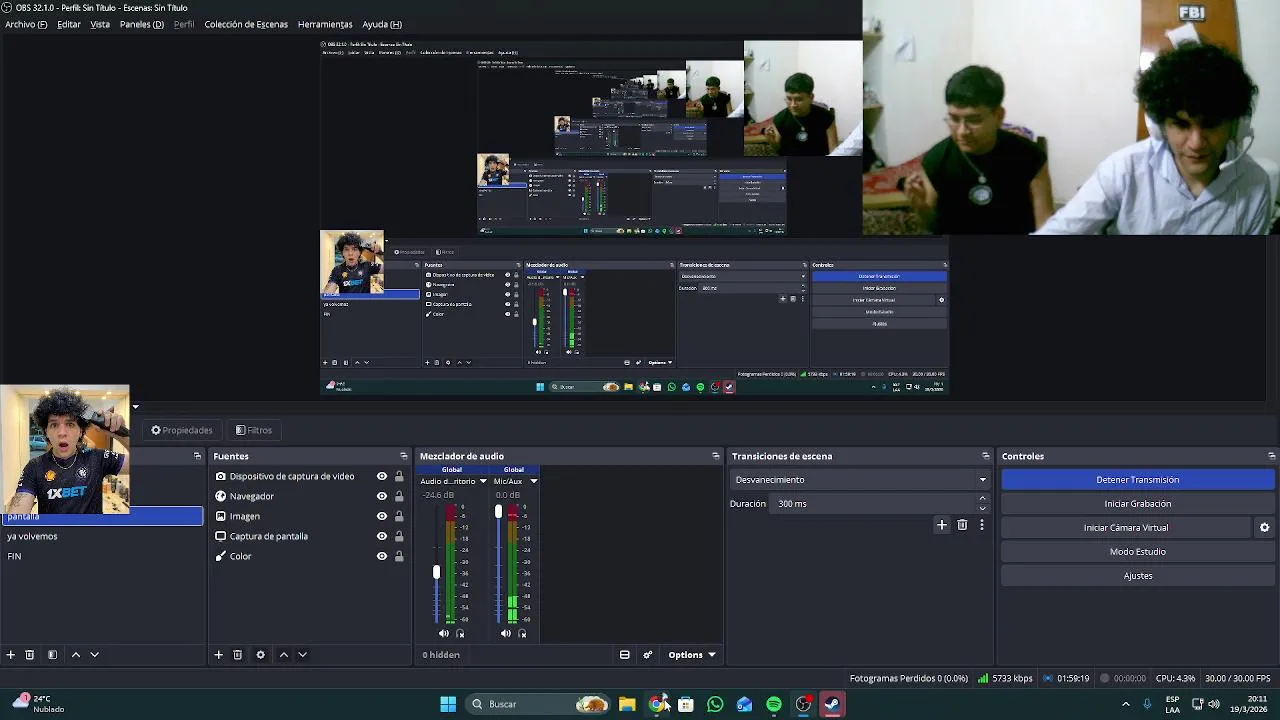Add a scene transition with the plus
The width and height of the screenshot is (1280, 720).
tap(941, 524)
